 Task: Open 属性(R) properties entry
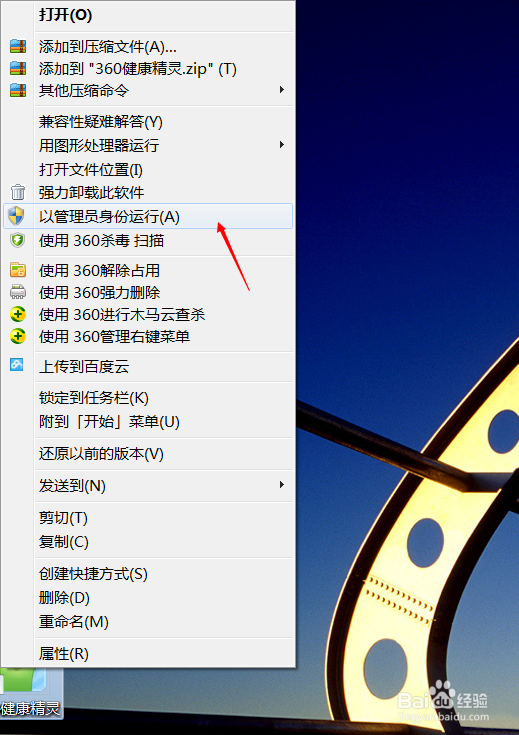point(148,653)
